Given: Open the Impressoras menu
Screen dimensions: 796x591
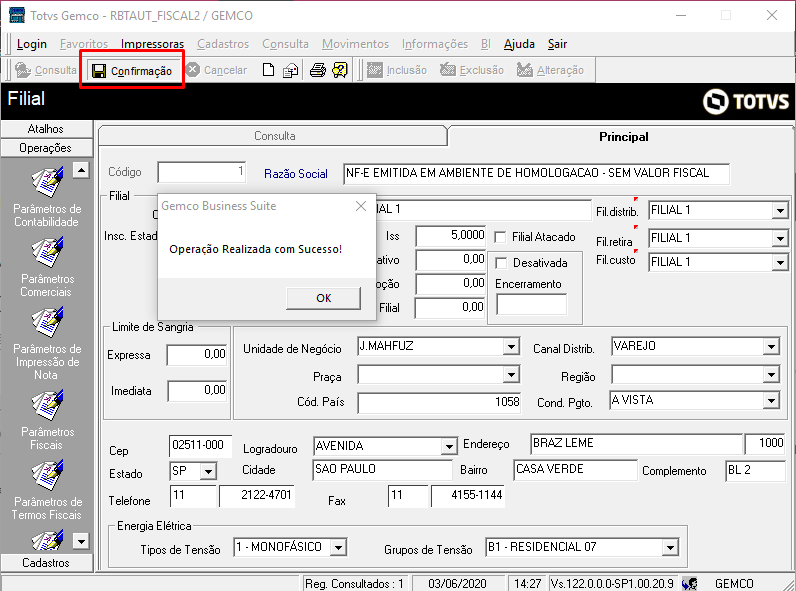Looking at the screenshot, I should point(152,44).
